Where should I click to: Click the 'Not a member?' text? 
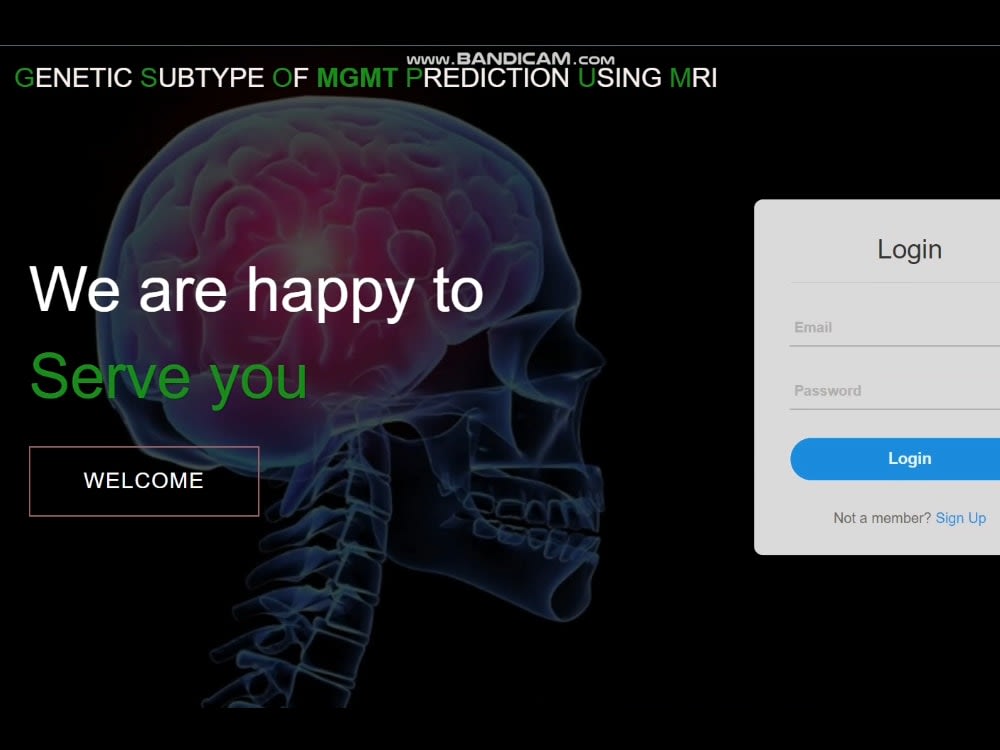click(x=882, y=518)
